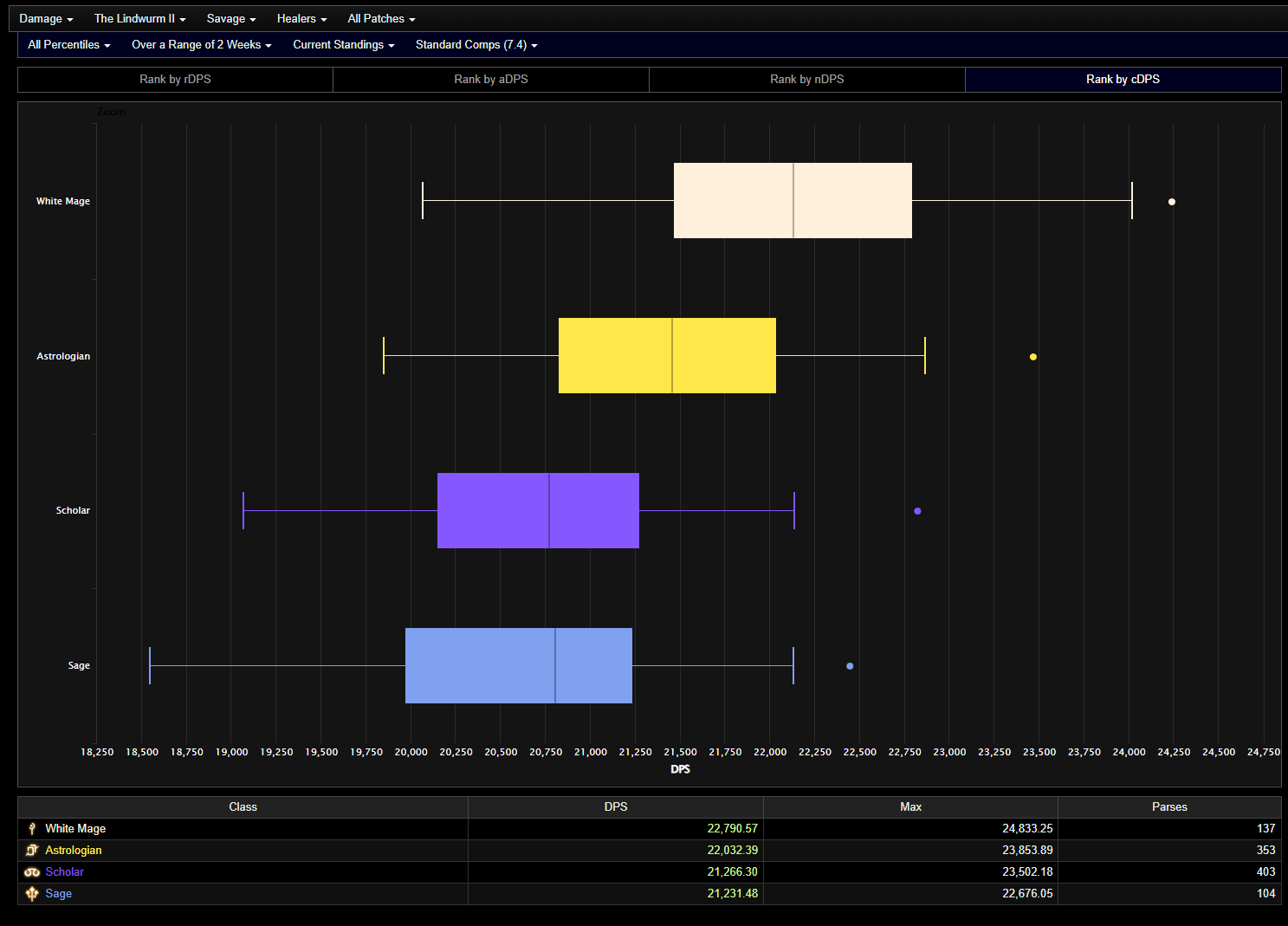Click the White Mage DPS value 22,790.57
The width and height of the screenshot is (1288, 926).
[733, 829]
